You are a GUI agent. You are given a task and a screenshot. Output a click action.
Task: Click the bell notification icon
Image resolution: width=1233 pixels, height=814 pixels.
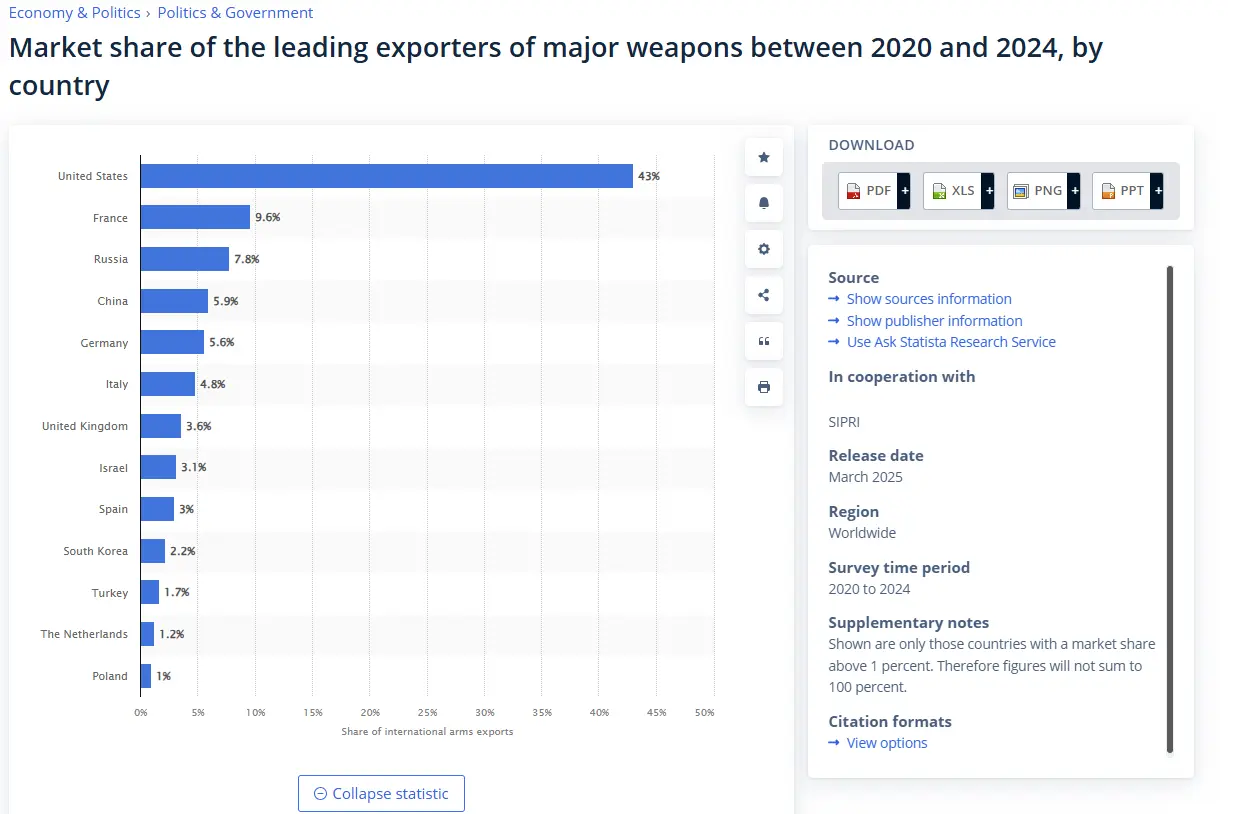(764, 203)
